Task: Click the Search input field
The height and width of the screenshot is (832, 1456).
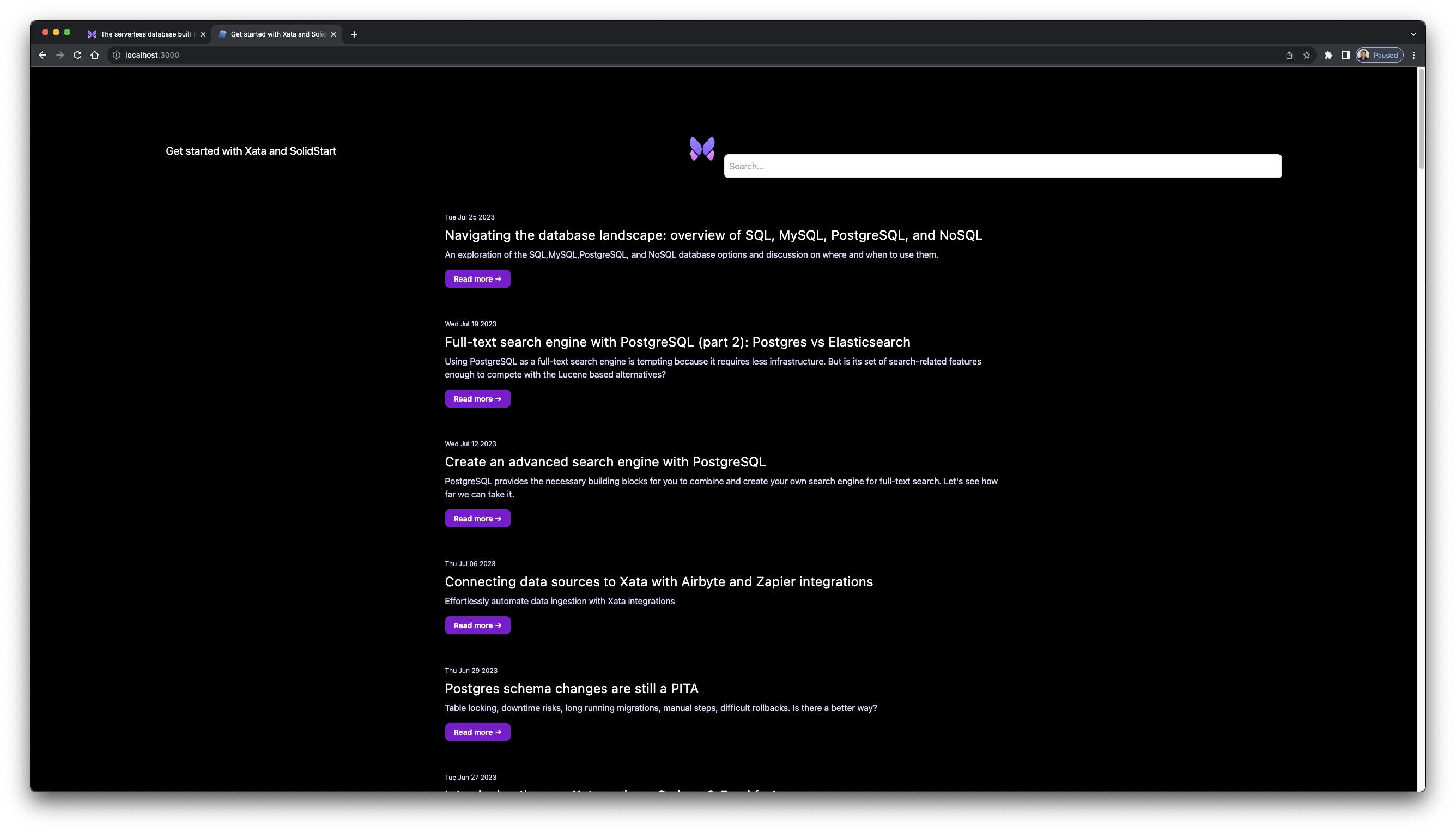Action: [x=1002, y=166]
